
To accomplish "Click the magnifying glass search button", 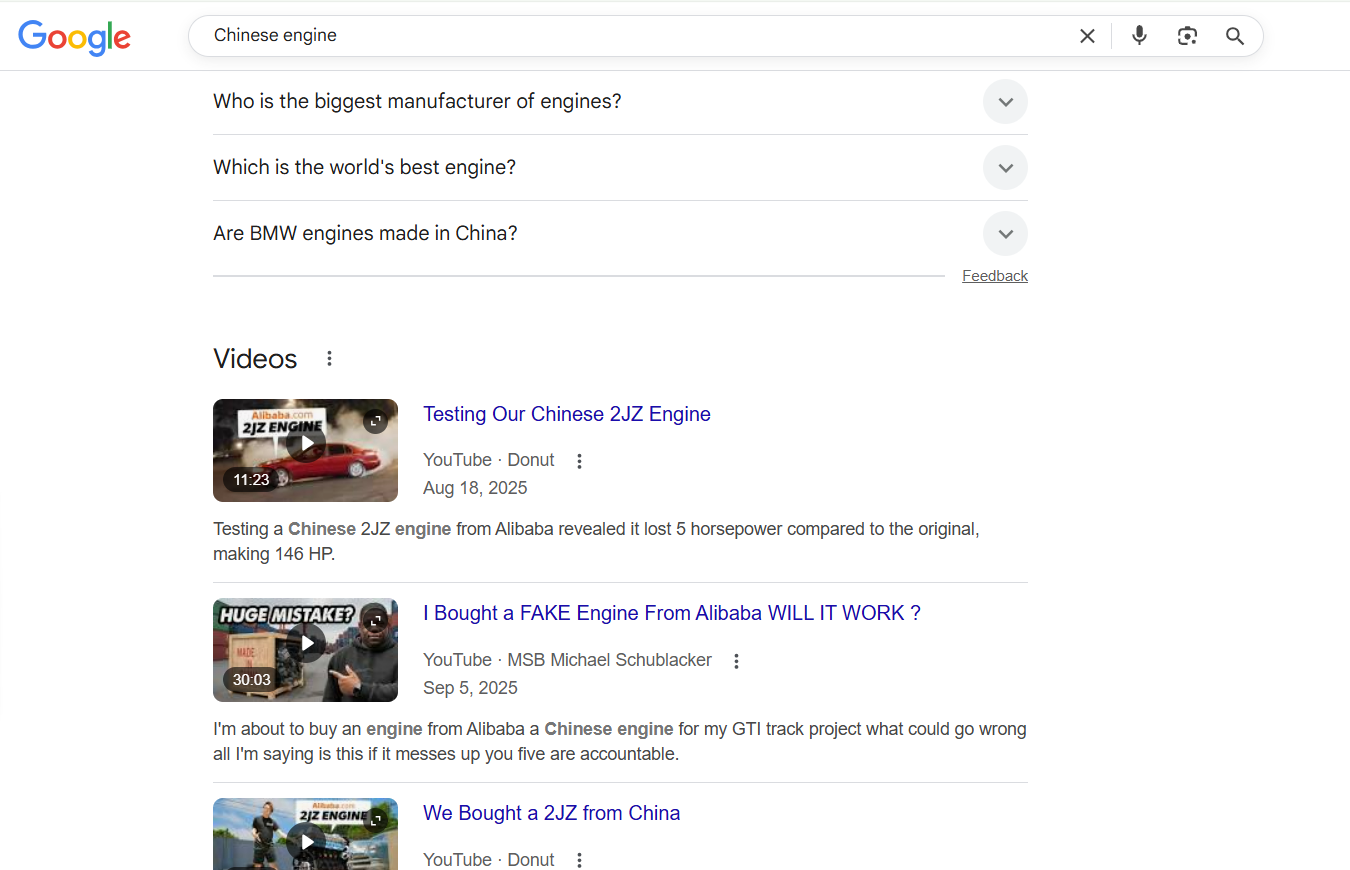I will [1235, 36].
